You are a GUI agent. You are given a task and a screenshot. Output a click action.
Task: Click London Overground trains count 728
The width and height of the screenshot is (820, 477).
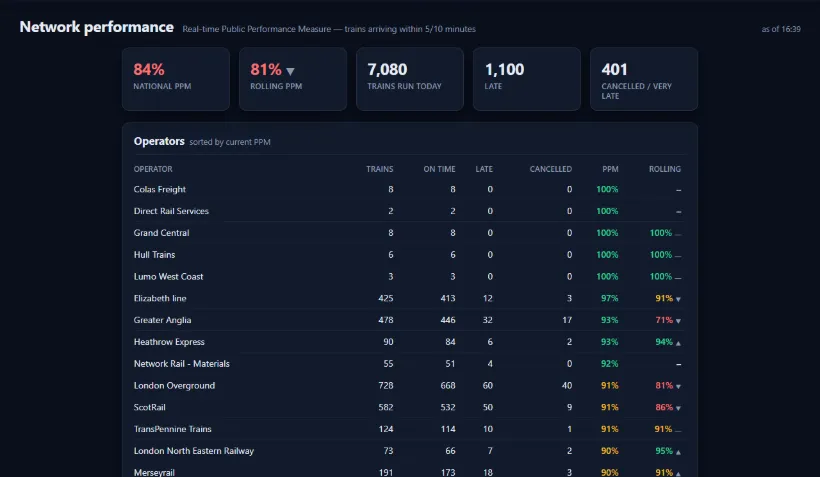pos(386,385)
